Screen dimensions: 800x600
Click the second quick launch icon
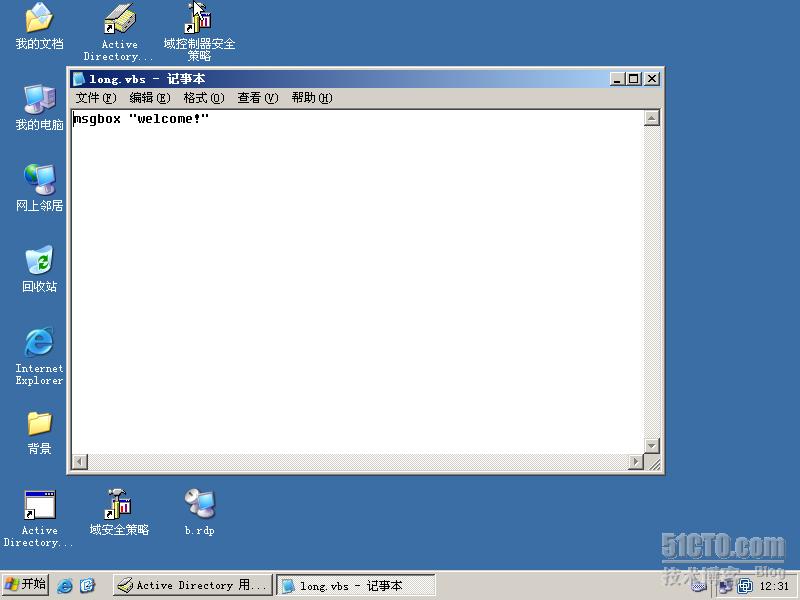point(88,585)
